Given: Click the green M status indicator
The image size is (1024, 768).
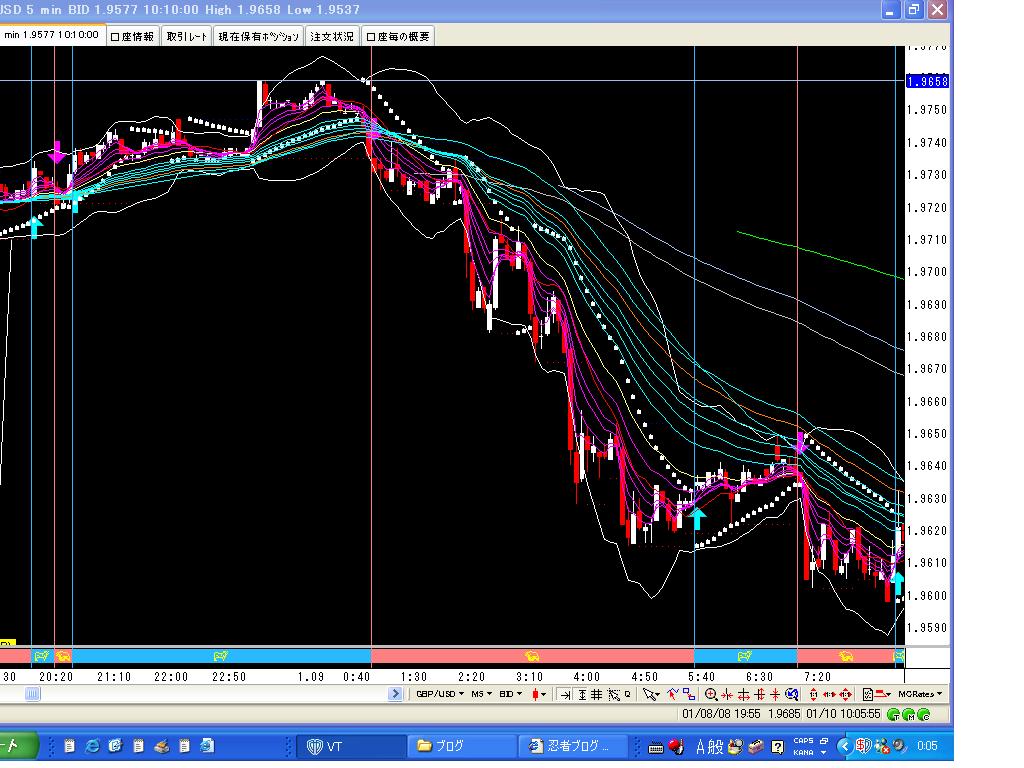Looking at the screenshot, I should click(x=910, y=714).
